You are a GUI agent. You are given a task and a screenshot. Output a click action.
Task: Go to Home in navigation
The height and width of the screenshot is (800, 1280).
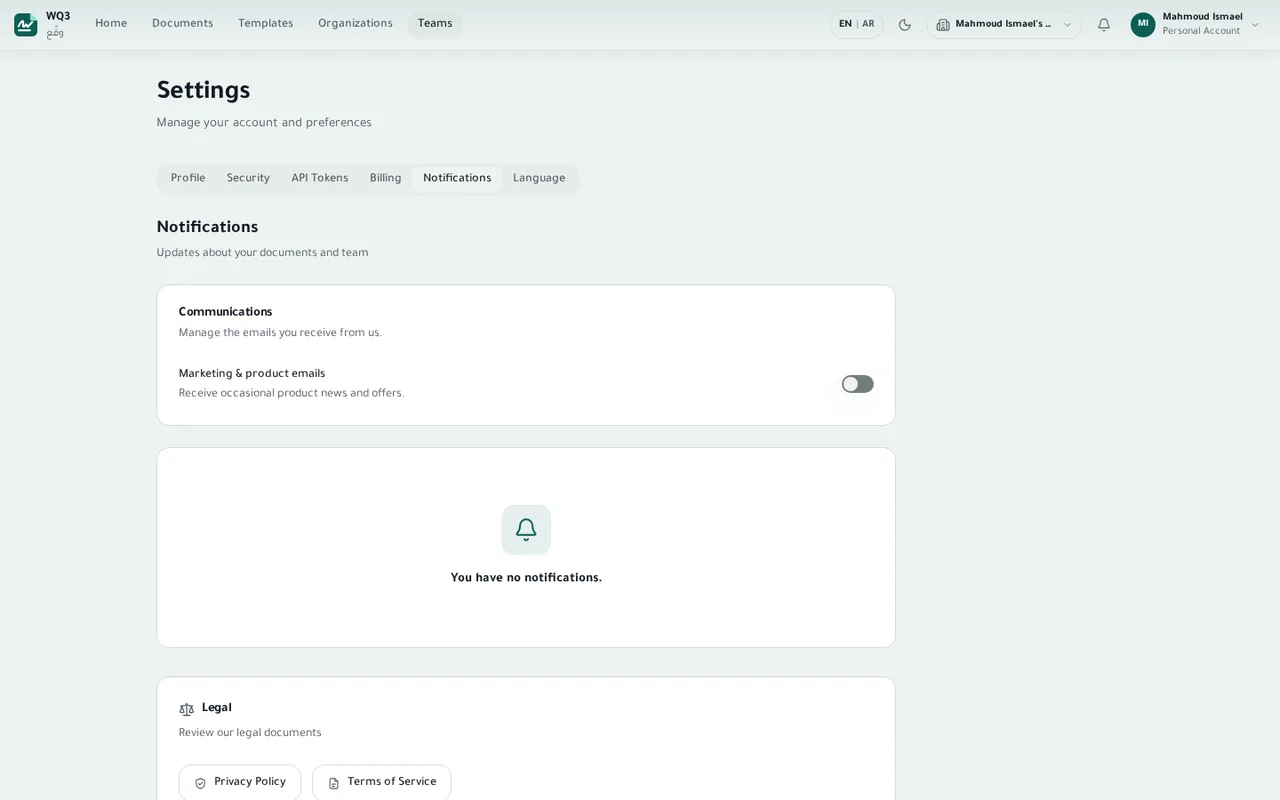pos(111,24)
